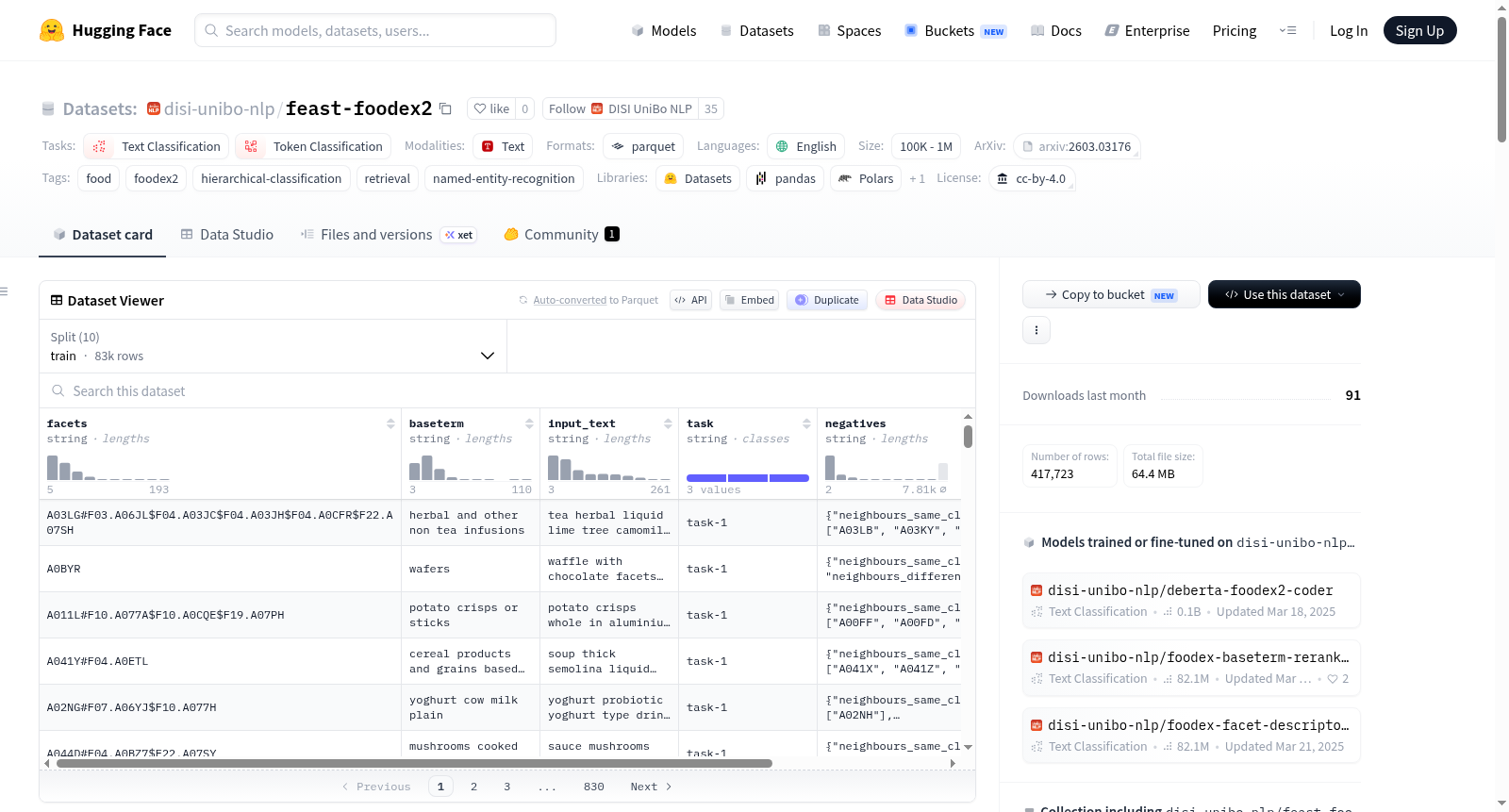
Task: Go to page 2 of the table
Action: pyautogui.click(x=473, y=787)
